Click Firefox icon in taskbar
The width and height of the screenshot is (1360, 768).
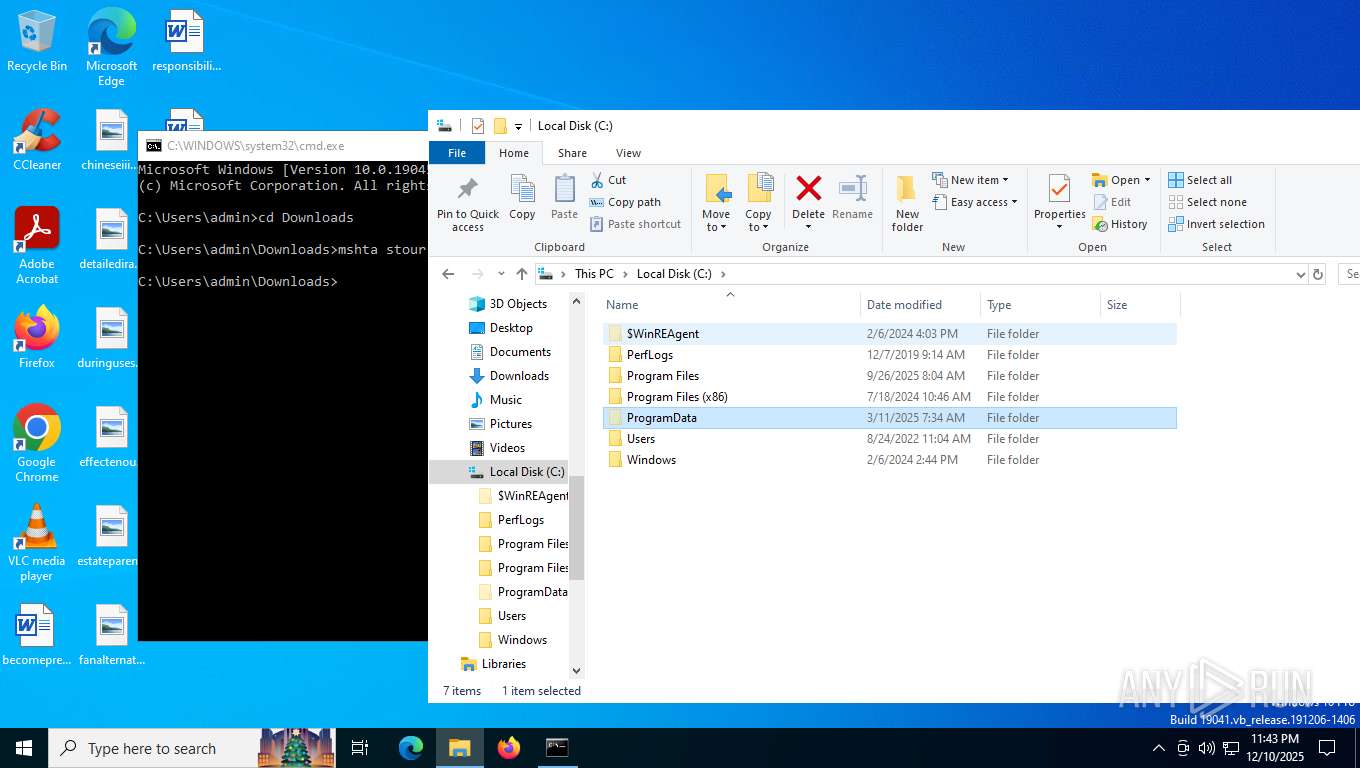(x=509, y=748)
